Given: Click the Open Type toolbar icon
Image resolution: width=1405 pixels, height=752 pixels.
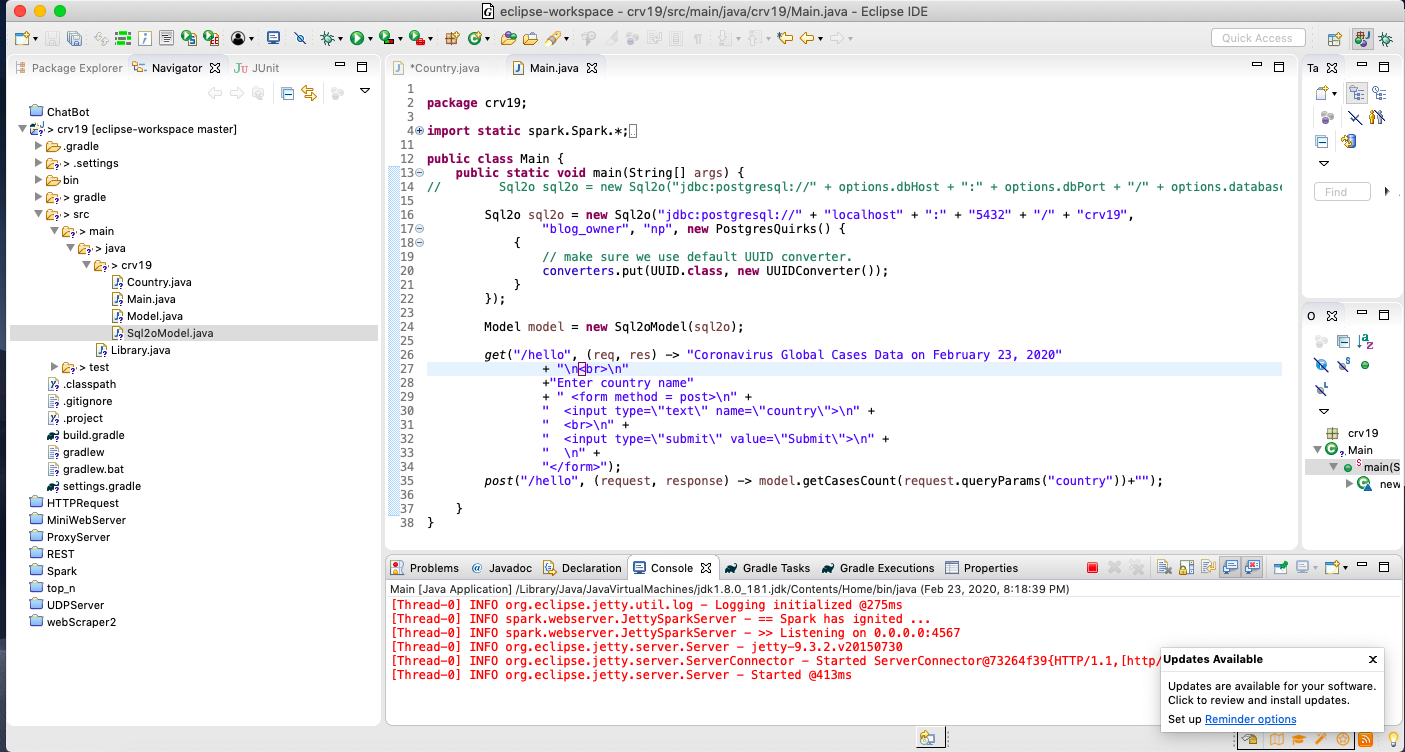Looking at the screenshot, I should tap(509, 38).
